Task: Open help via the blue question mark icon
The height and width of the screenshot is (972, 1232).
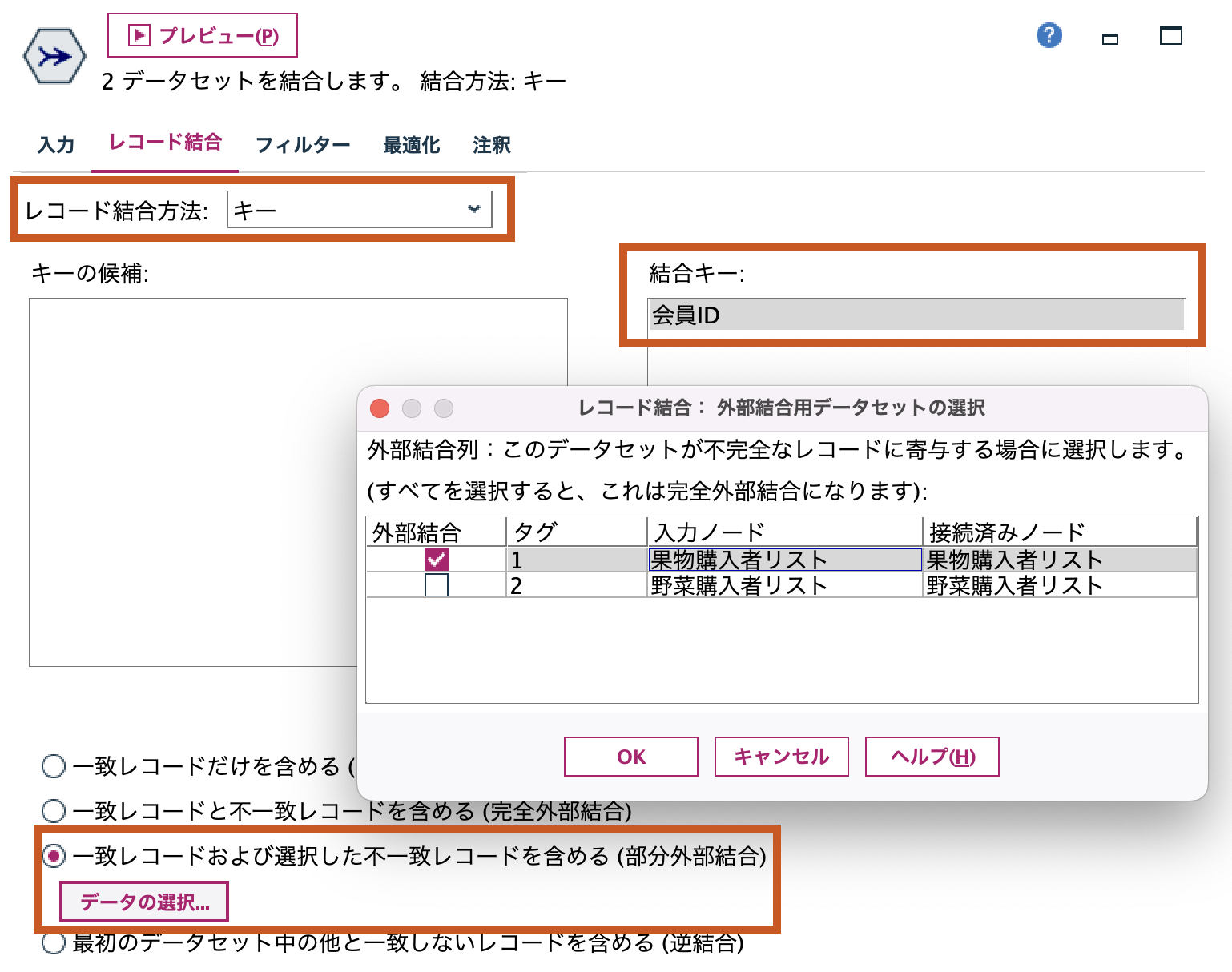Action: tap(1049, 35)
